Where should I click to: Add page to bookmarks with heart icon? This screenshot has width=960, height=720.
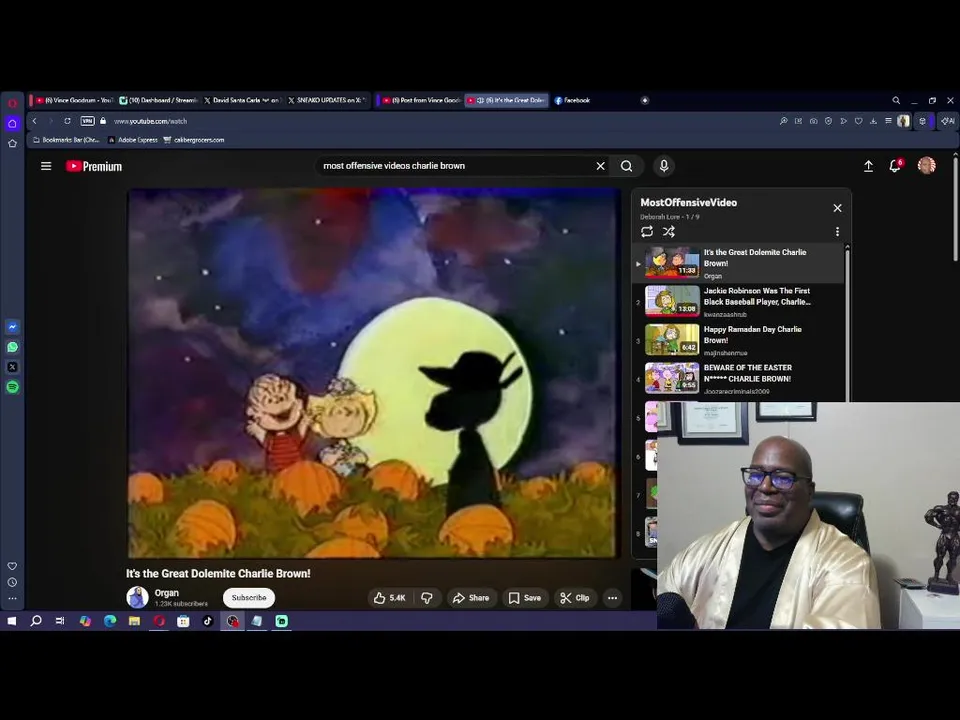pyautogui.click(x=858, y=121)
